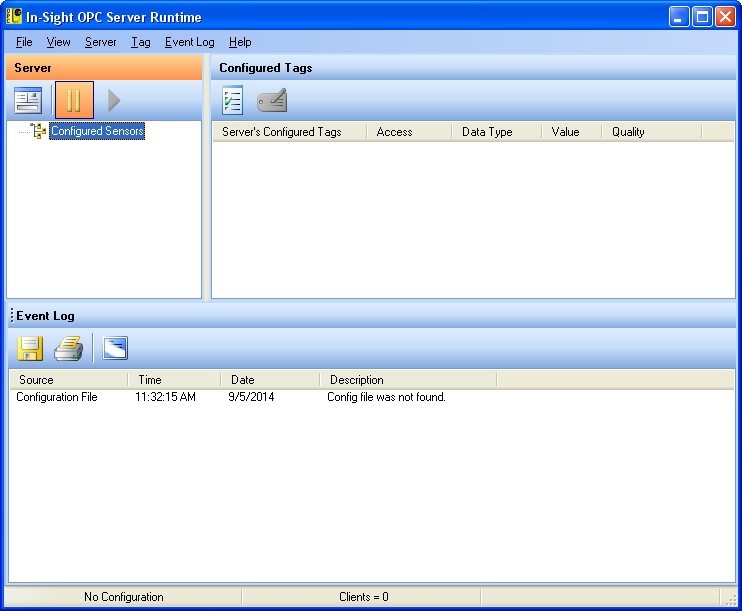Screen dimensions: 742x611
Task: Sort event log by Time column
Action: point(175,380)
